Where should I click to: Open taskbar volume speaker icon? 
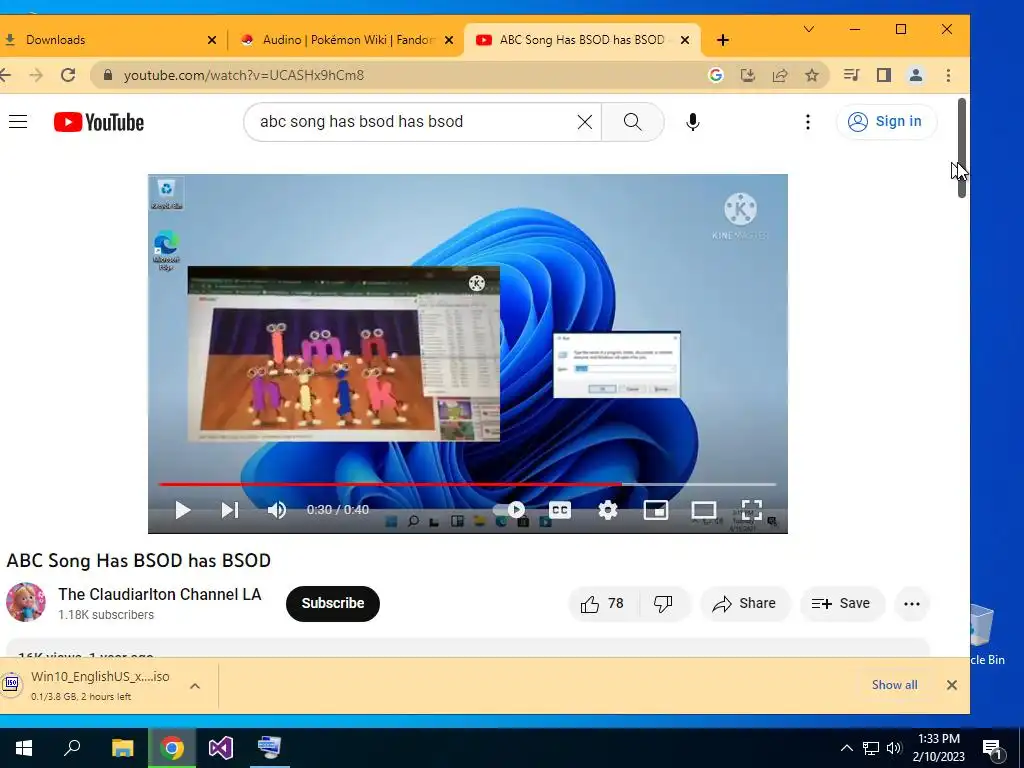pos(894,748)
